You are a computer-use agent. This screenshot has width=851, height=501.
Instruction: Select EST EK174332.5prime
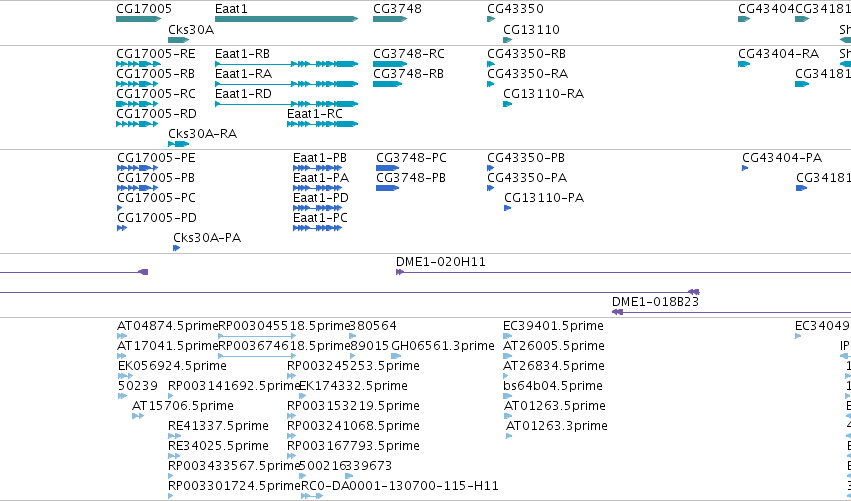click(302, 396)
